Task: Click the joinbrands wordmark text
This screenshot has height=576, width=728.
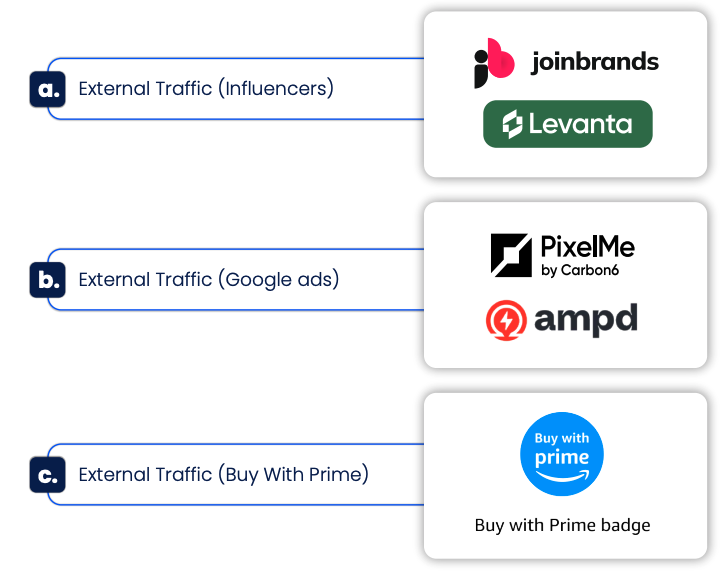Action: coord(595,62)
